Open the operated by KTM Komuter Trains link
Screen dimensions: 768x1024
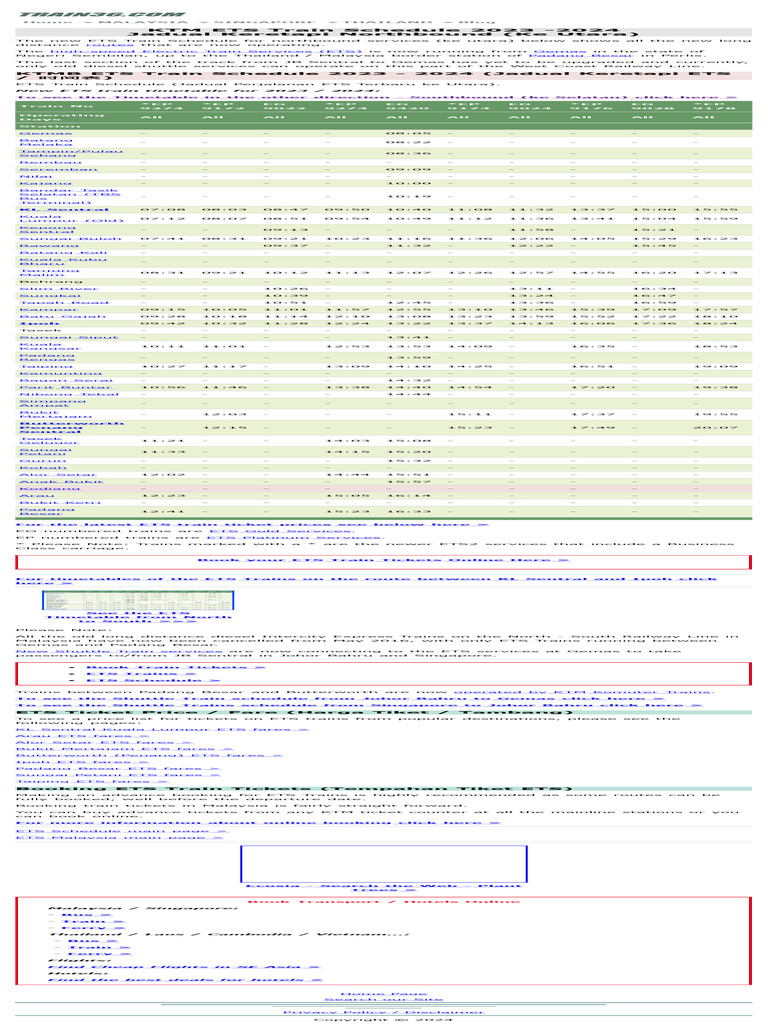tap(583, 691)
